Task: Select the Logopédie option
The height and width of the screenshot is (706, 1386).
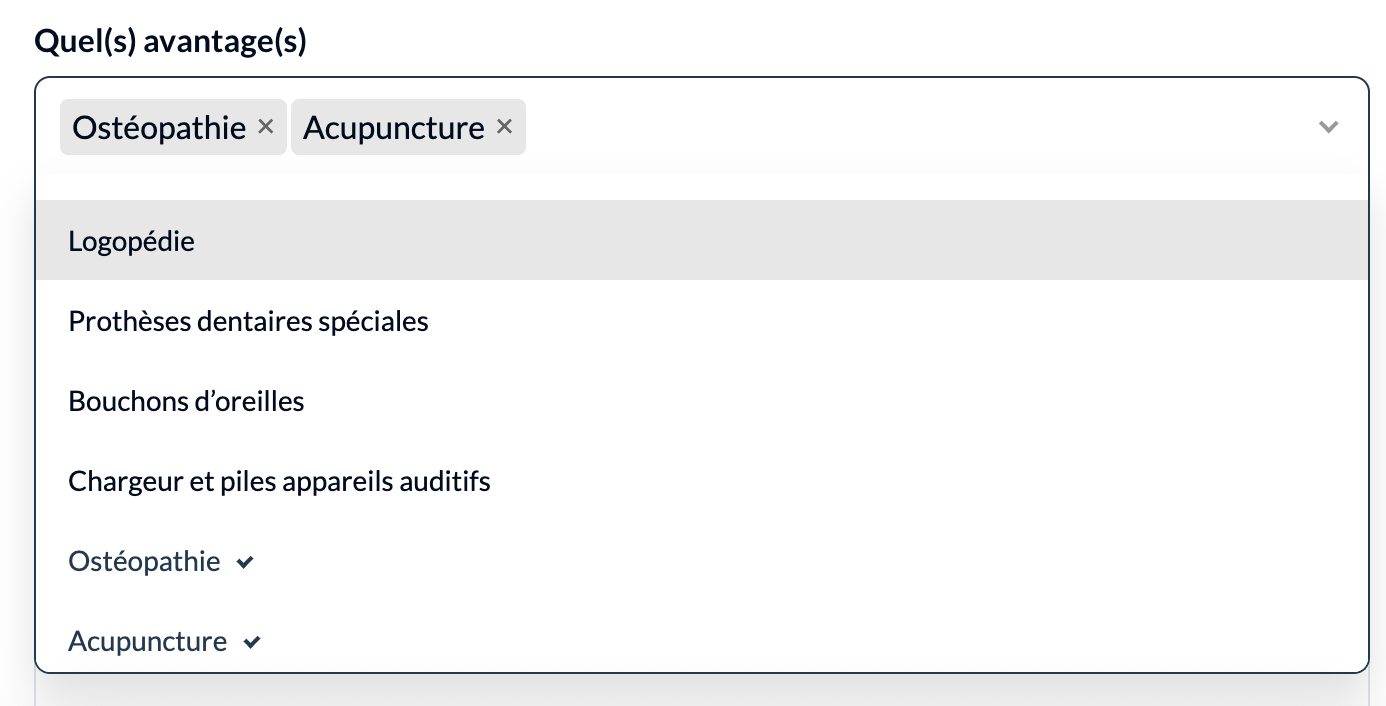Action: click(x=132, y=241)
